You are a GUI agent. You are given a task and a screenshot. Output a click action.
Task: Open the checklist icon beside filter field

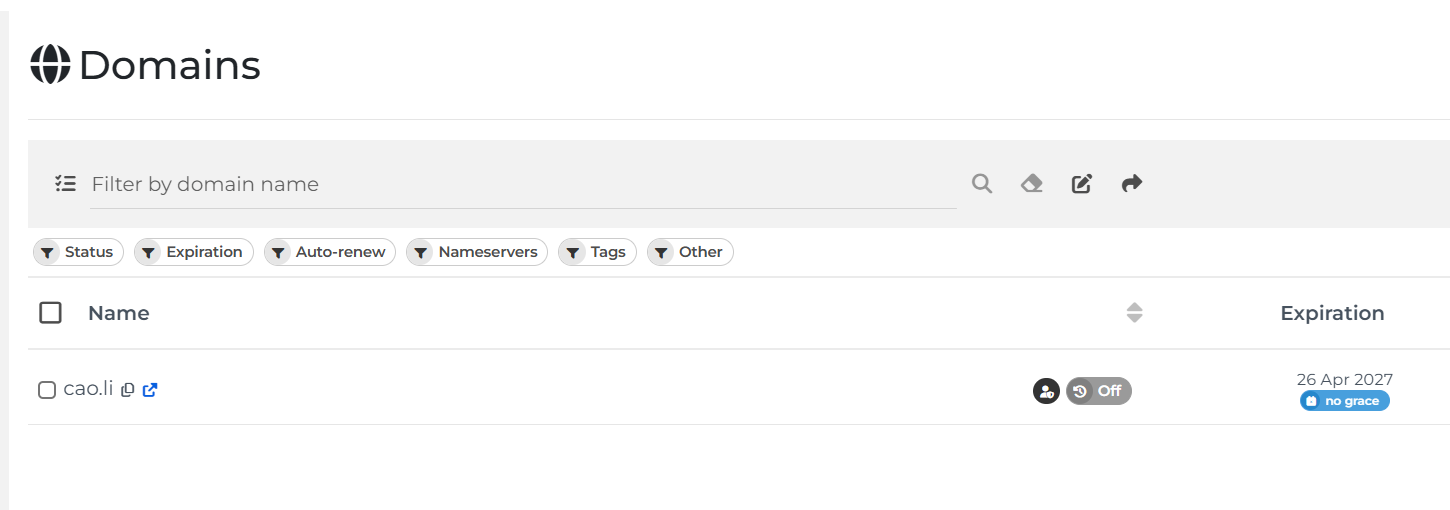(66, 184)
